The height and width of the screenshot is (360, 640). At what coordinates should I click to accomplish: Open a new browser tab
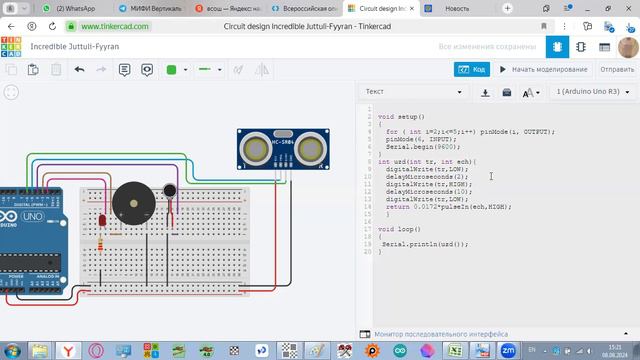pos(507,9)
